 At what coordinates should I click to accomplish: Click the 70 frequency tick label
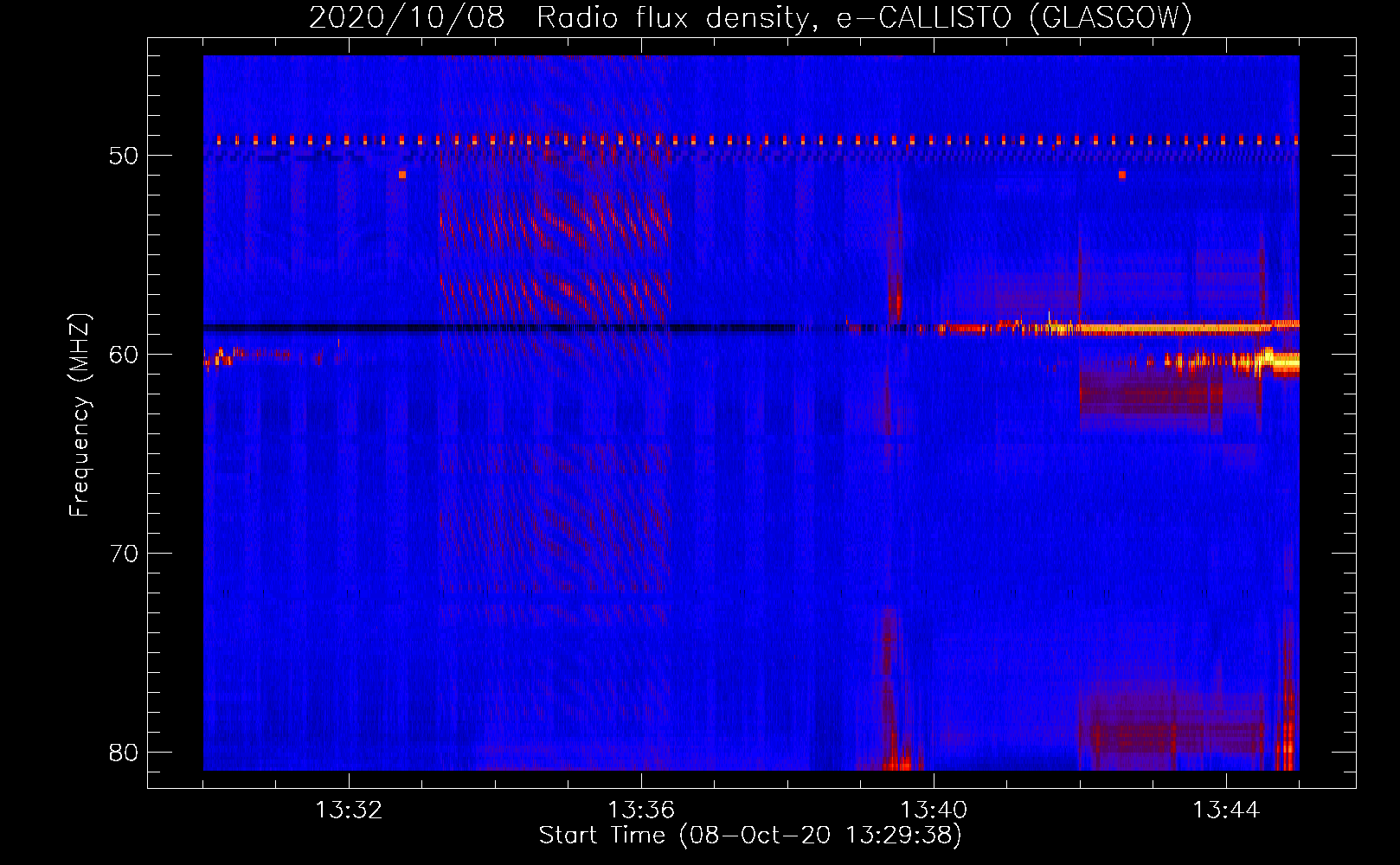click(x=124, y=554)
